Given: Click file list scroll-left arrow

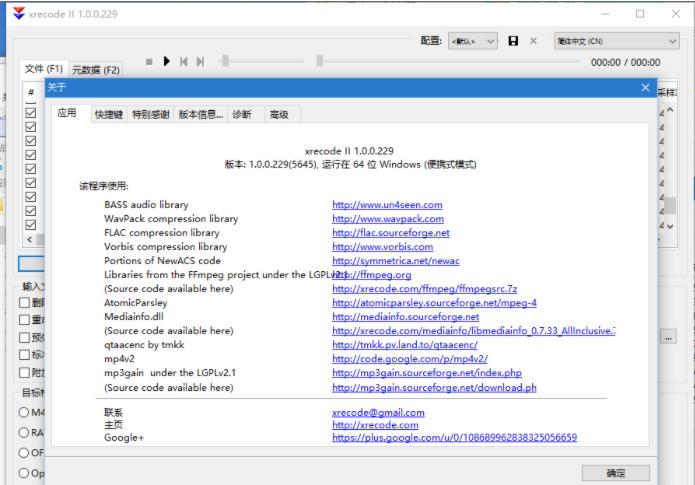Looking at the screenshot, I should (x=30, y=239).
